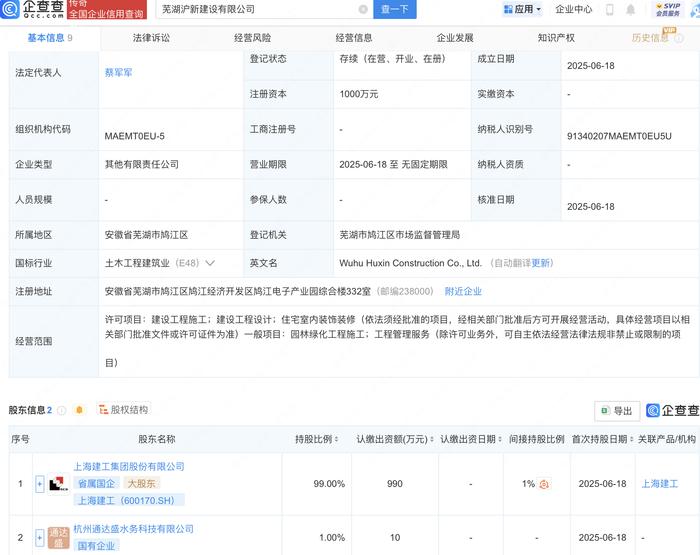Select subscribed amount 990 cell

pyautogui.click(x=395, y=484)
